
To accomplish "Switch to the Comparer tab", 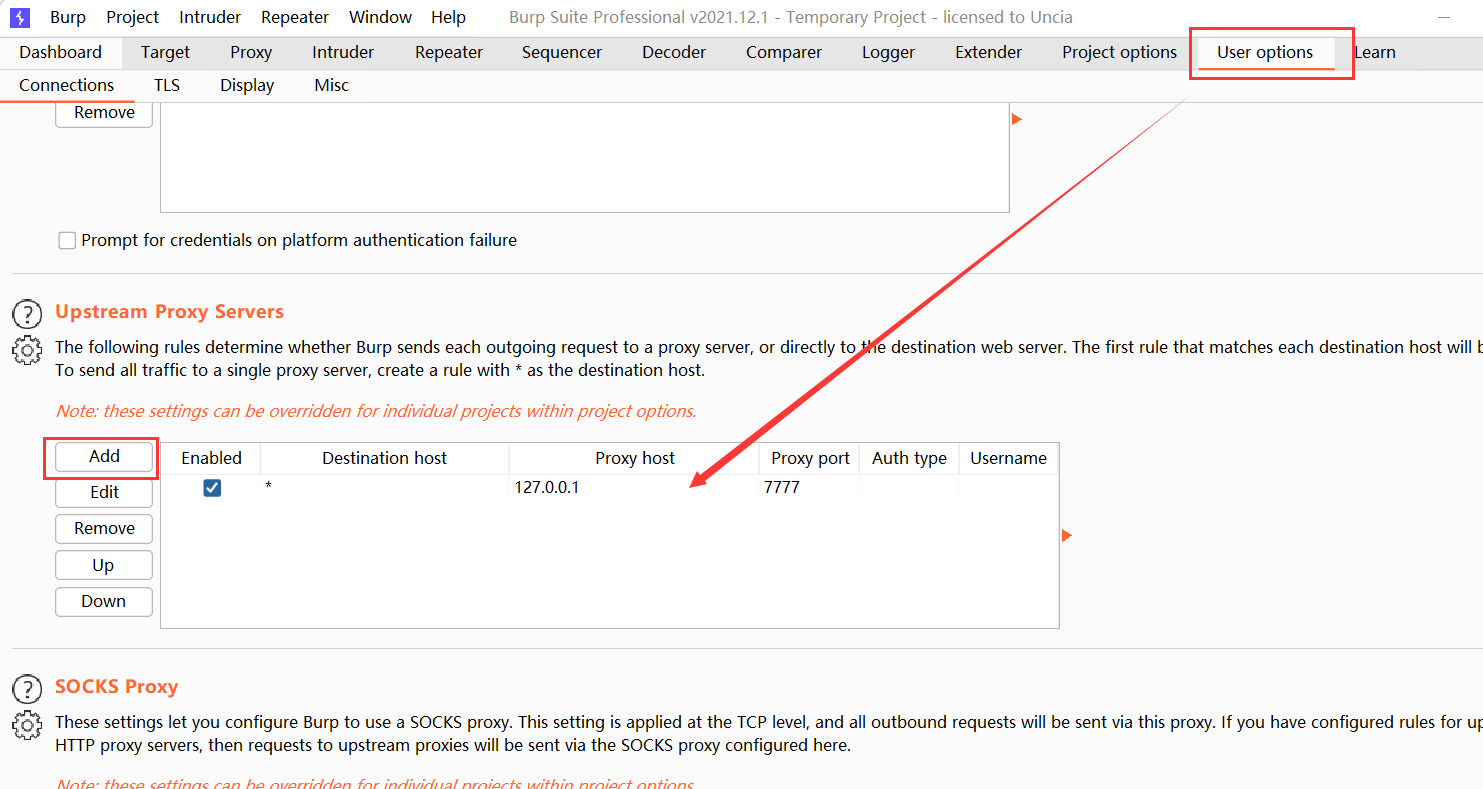I will [784, 52].
